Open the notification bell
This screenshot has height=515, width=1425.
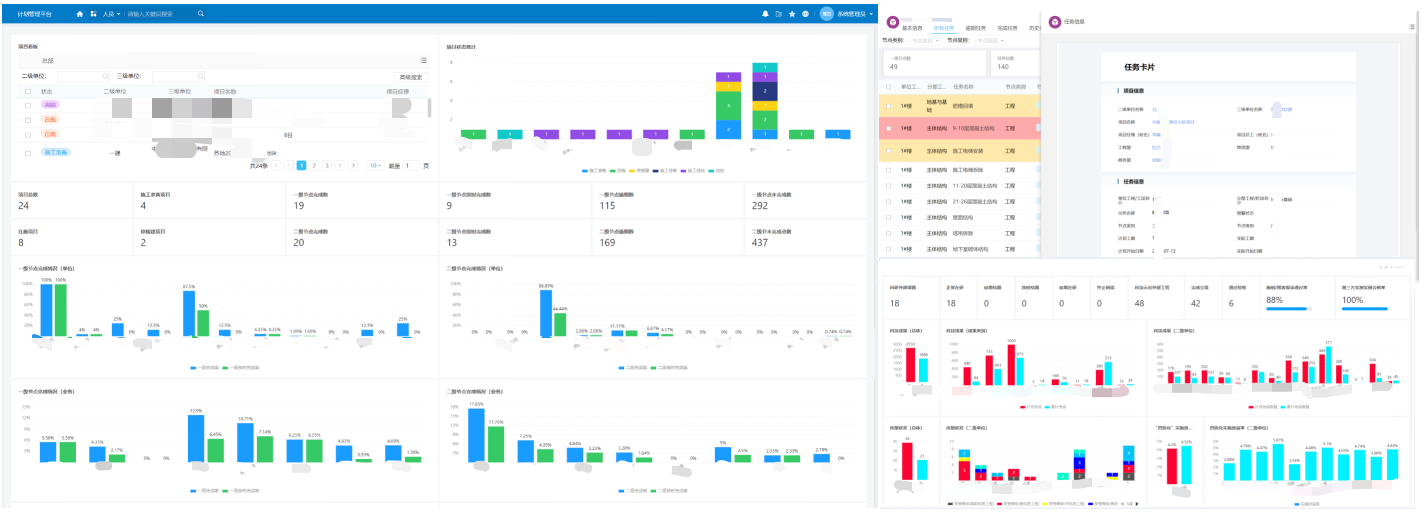766,14
